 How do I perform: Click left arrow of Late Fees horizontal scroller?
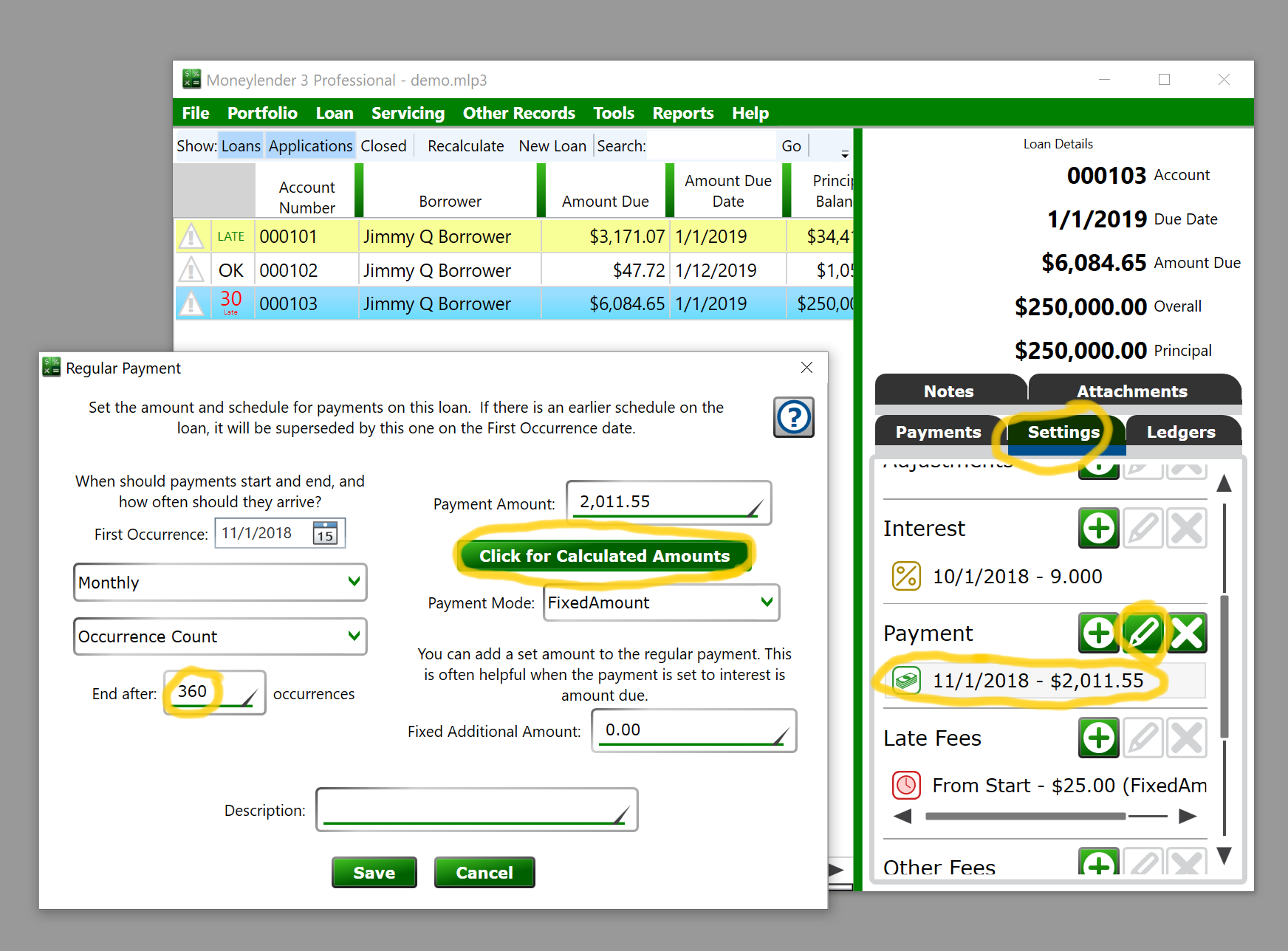(x=902, y=816)
